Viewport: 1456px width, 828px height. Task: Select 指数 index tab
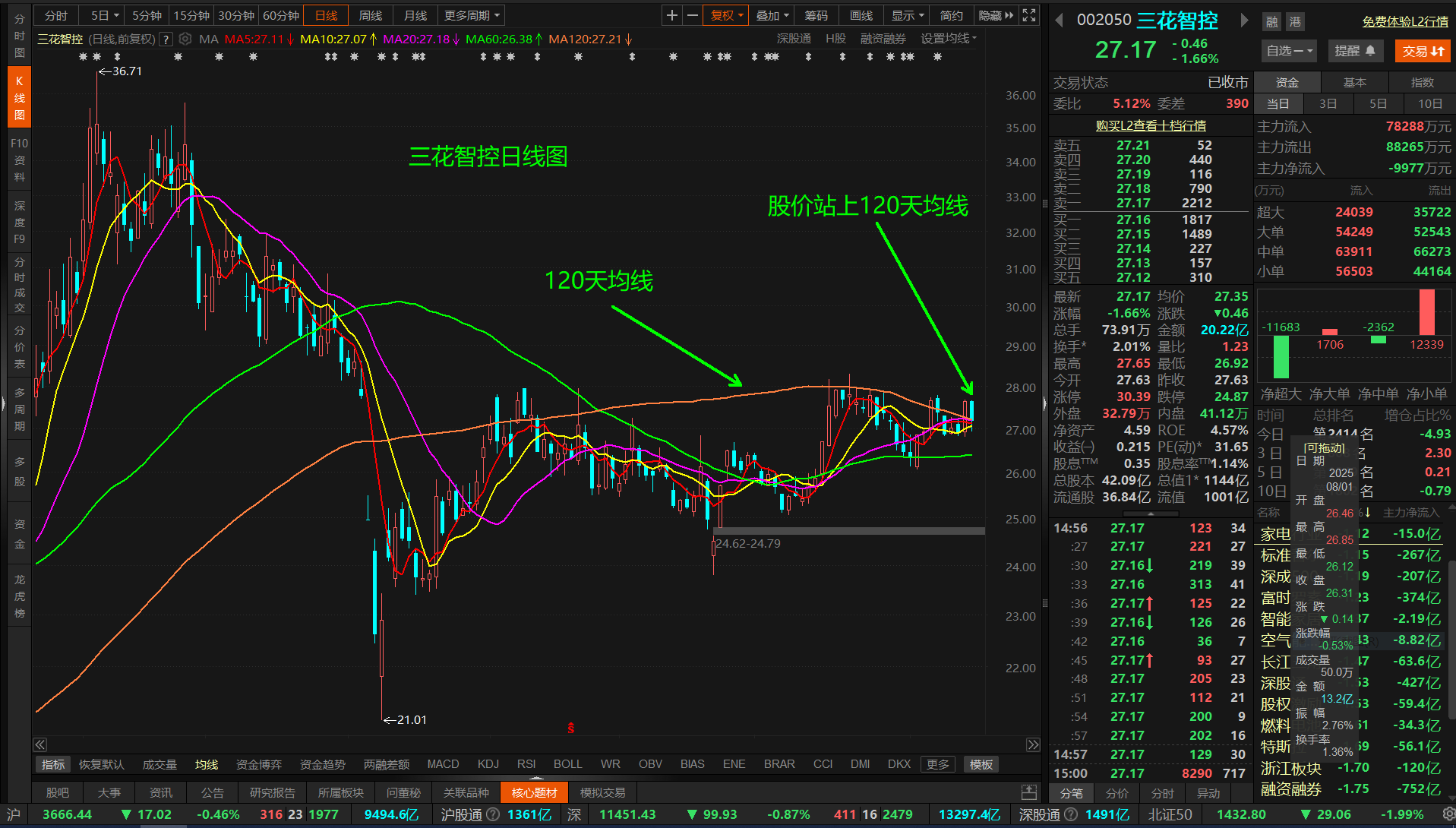(1422, 82)
